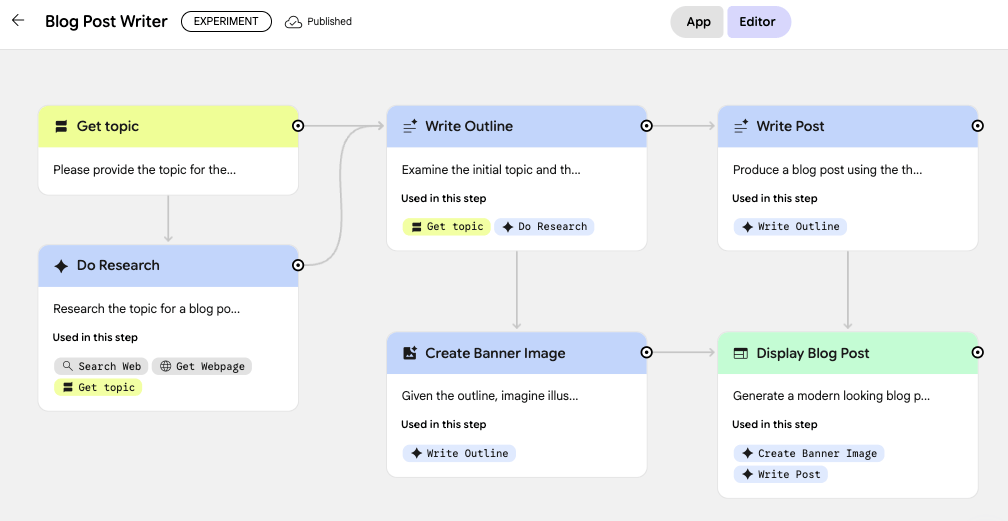Click the EXPERIMENT badge button
This screenshot has height=521, width=1008.
(226, 22)
